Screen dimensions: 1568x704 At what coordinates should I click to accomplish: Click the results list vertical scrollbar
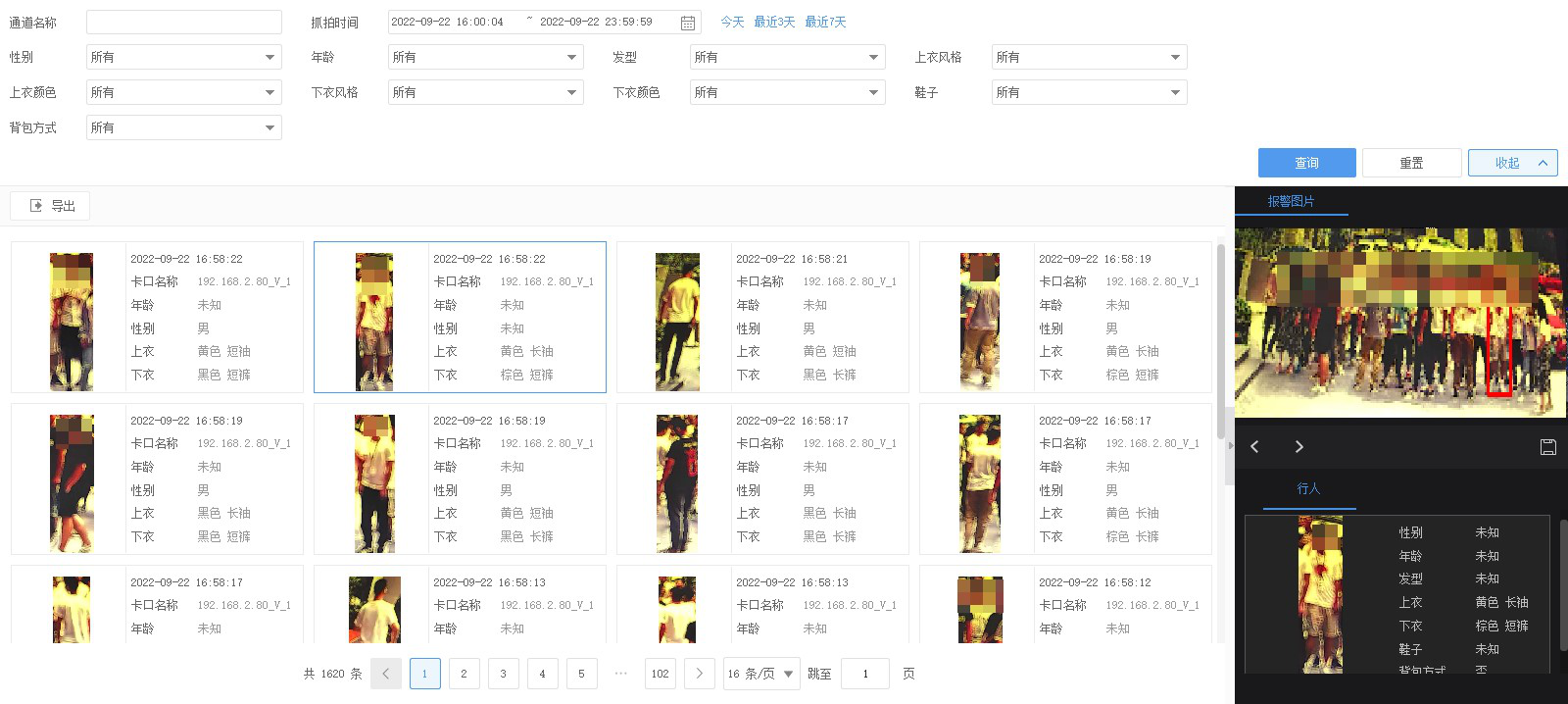1220,341
